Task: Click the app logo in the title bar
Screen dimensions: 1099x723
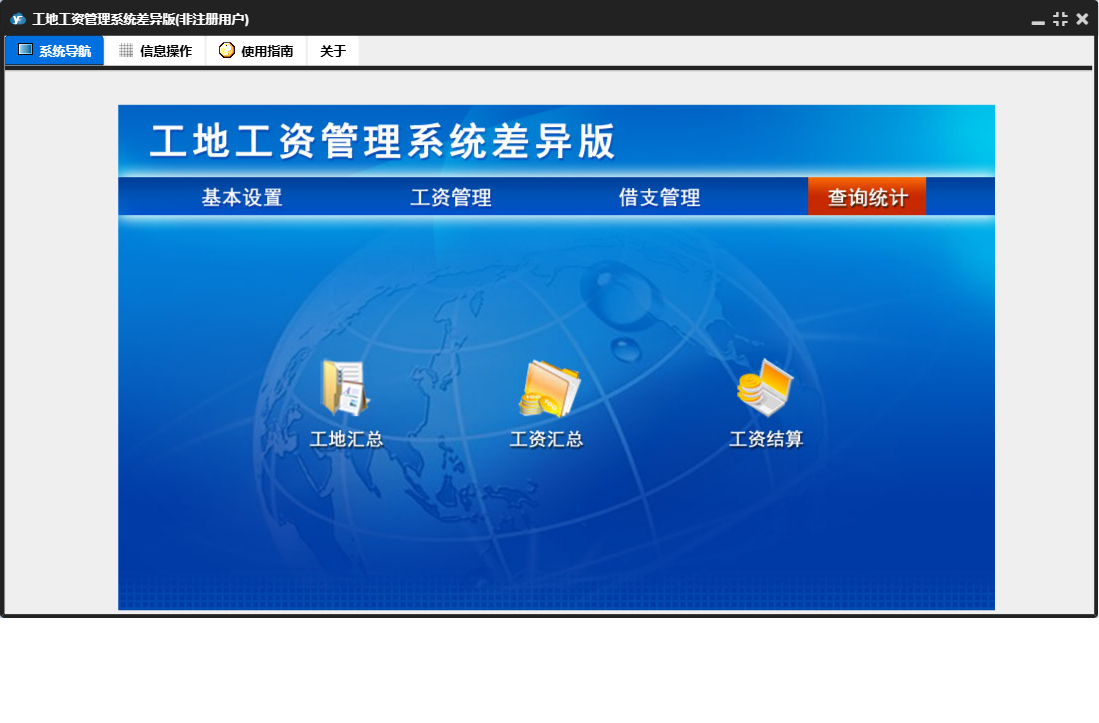Action: click(x=17, y=19)
